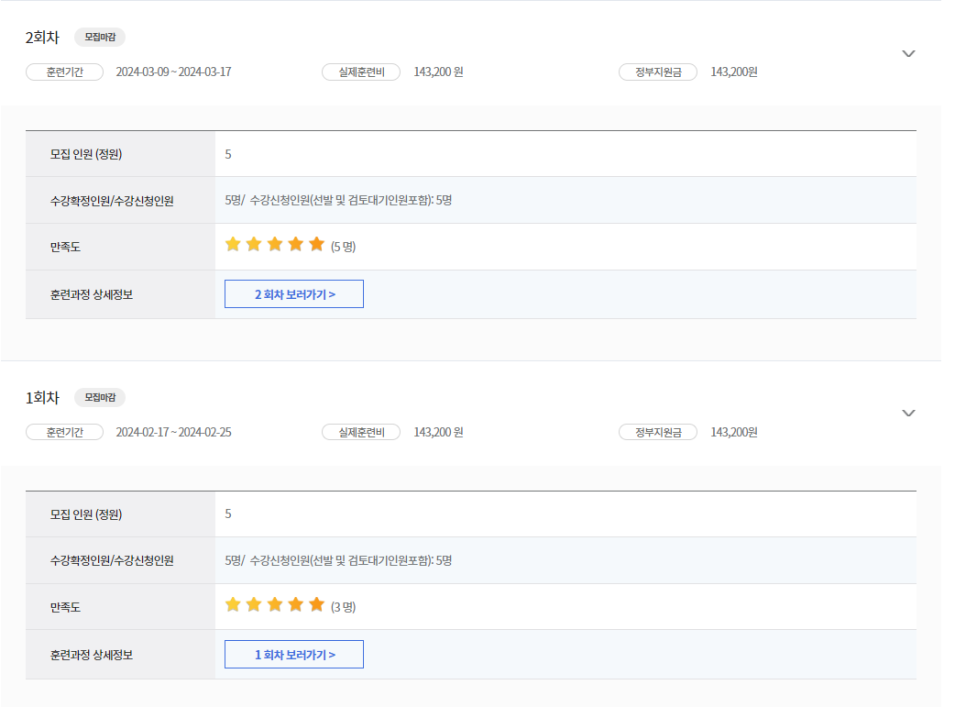Click the 정부지원금 tag in the 1회차 header

tap(657, 432)
